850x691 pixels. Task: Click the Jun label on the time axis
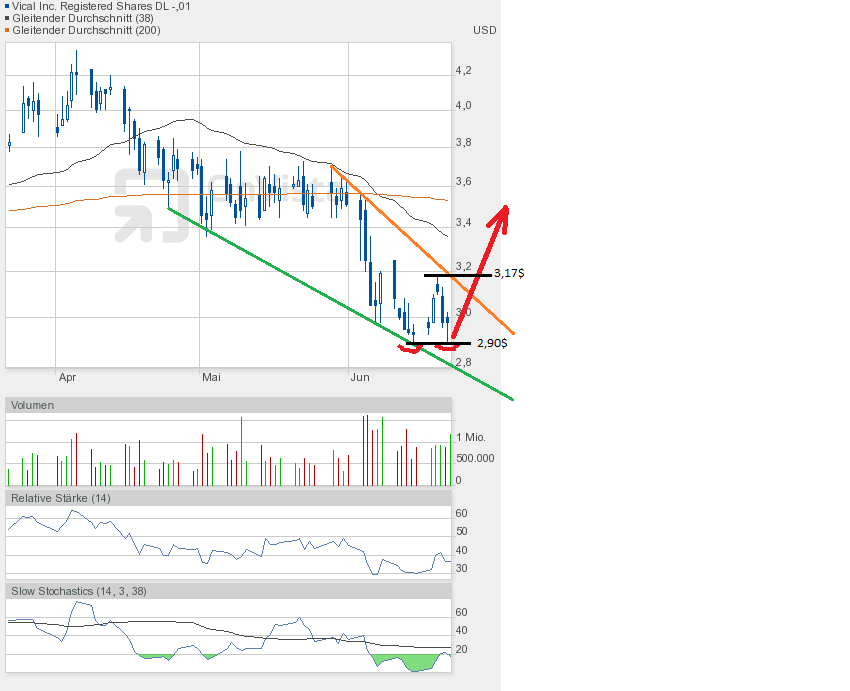(360, 378)
